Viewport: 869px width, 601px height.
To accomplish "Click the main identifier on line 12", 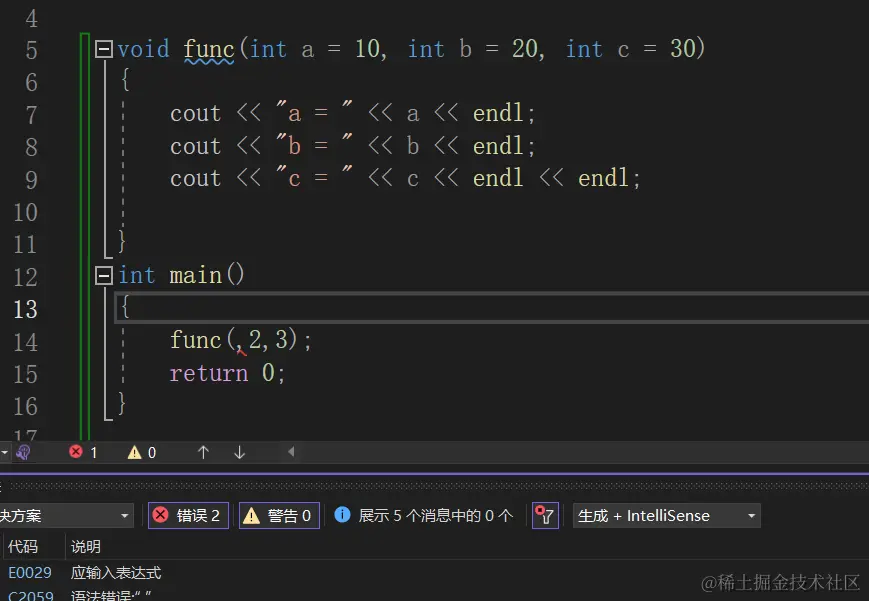I will (196, 275).
